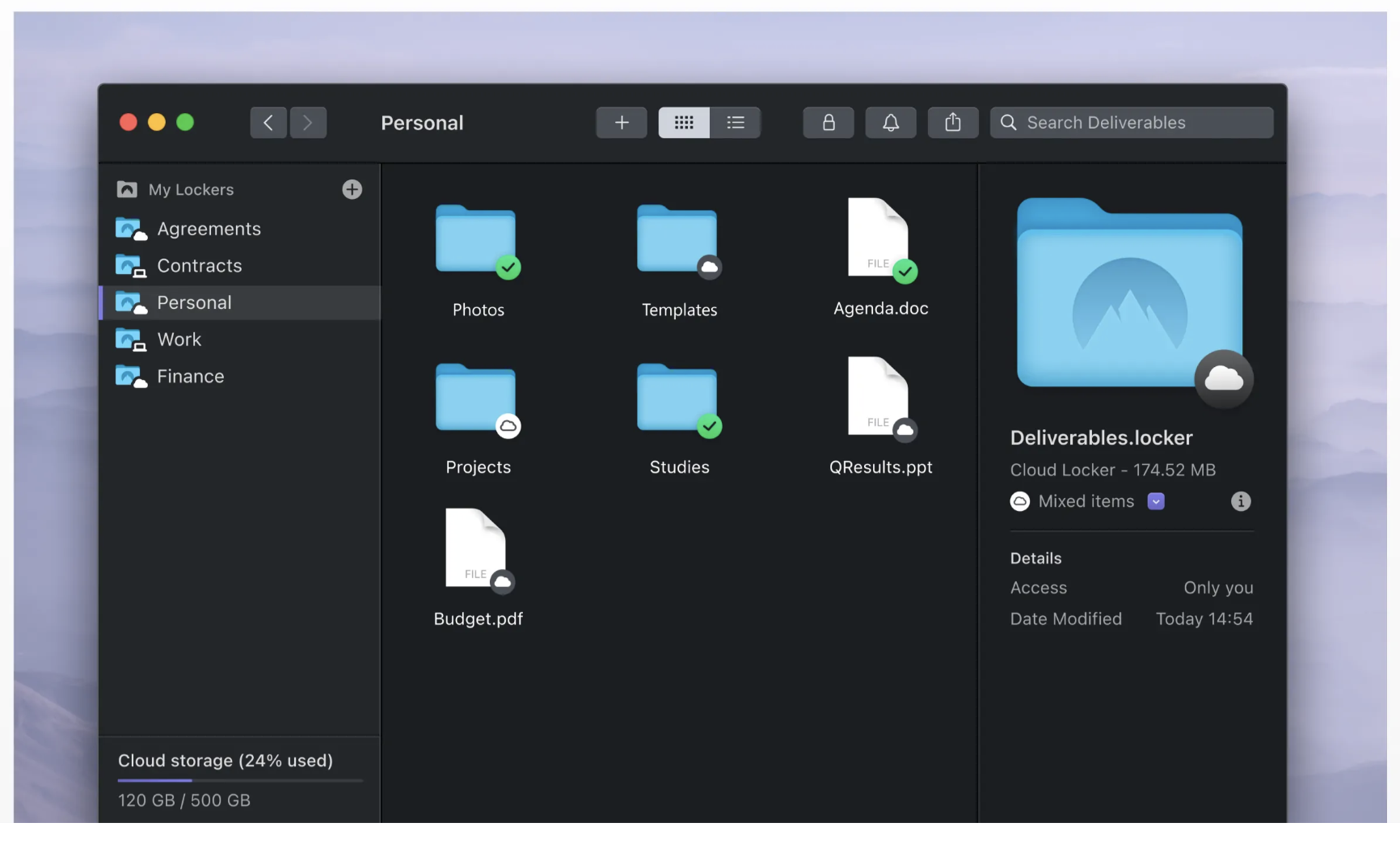
Task: Go forward with the right arrow button
Action: (x=308, y=123)
